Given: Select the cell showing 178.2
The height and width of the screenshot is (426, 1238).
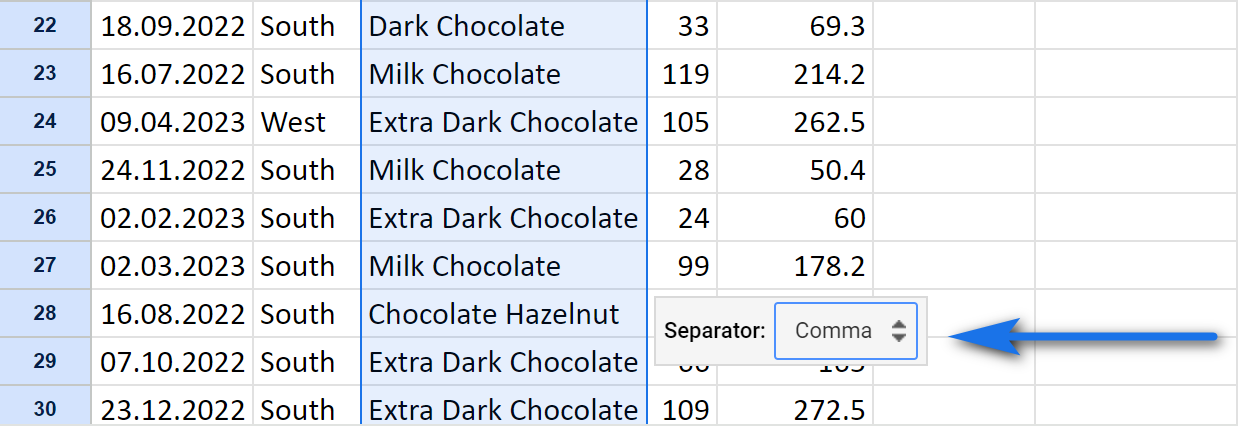Looking at the screenshot, I should [x=795, y=265].
